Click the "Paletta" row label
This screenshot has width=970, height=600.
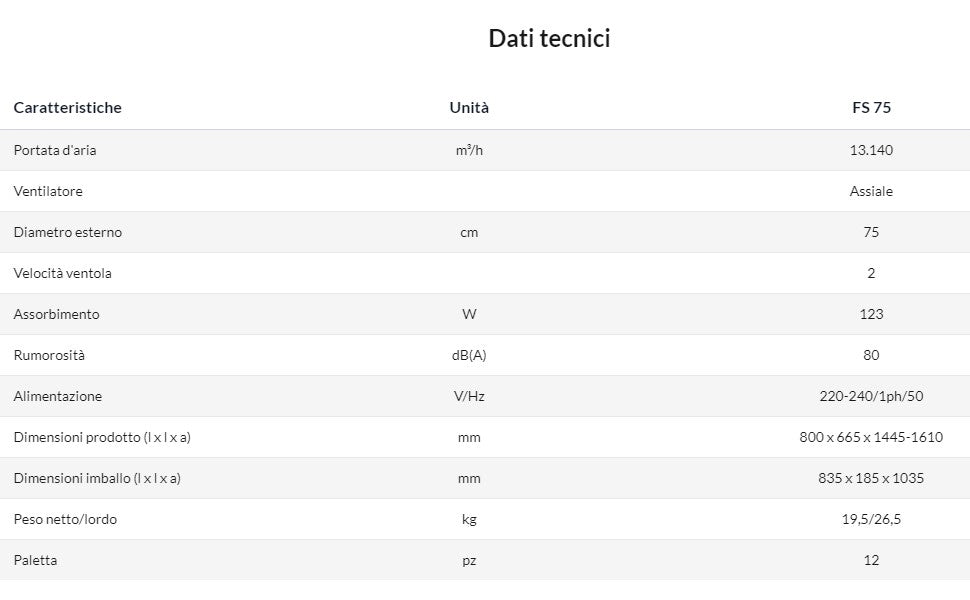click(x=36, y=560)
